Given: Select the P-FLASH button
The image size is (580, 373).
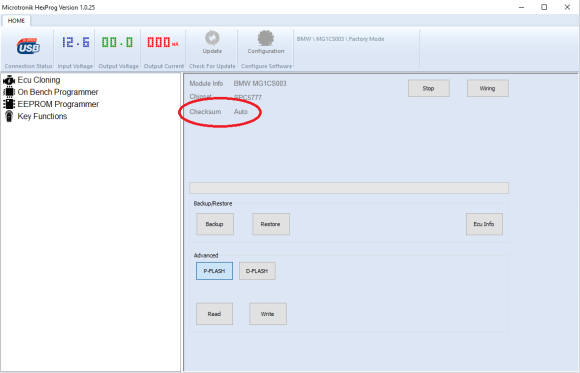Looking at the screenshot, I should 215,271.
